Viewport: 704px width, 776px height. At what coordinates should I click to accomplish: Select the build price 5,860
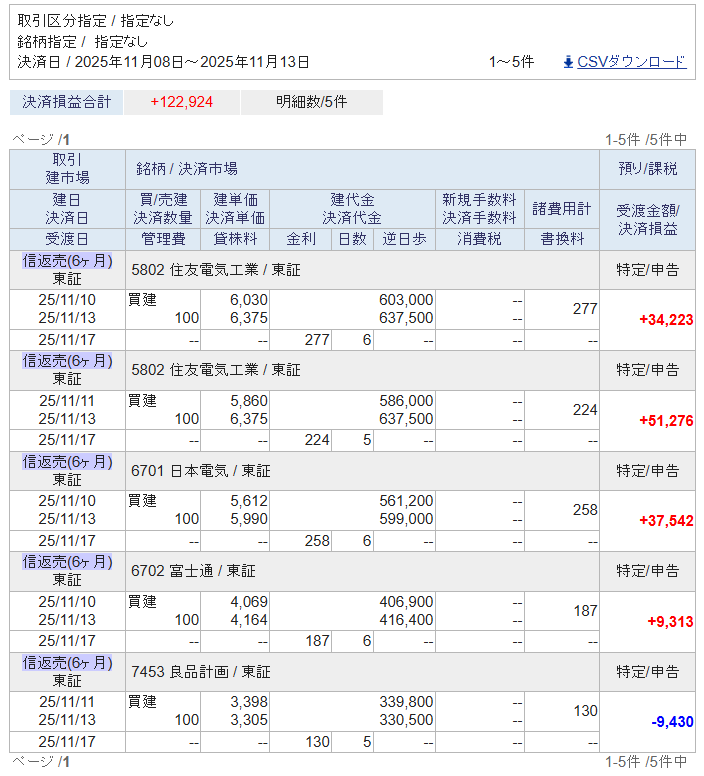click(249, 401)
